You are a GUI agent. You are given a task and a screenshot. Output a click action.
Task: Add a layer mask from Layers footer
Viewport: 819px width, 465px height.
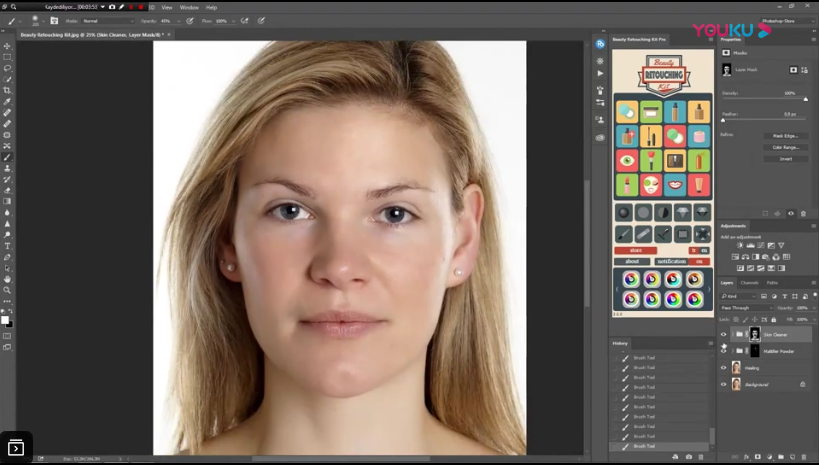[758, 457]
